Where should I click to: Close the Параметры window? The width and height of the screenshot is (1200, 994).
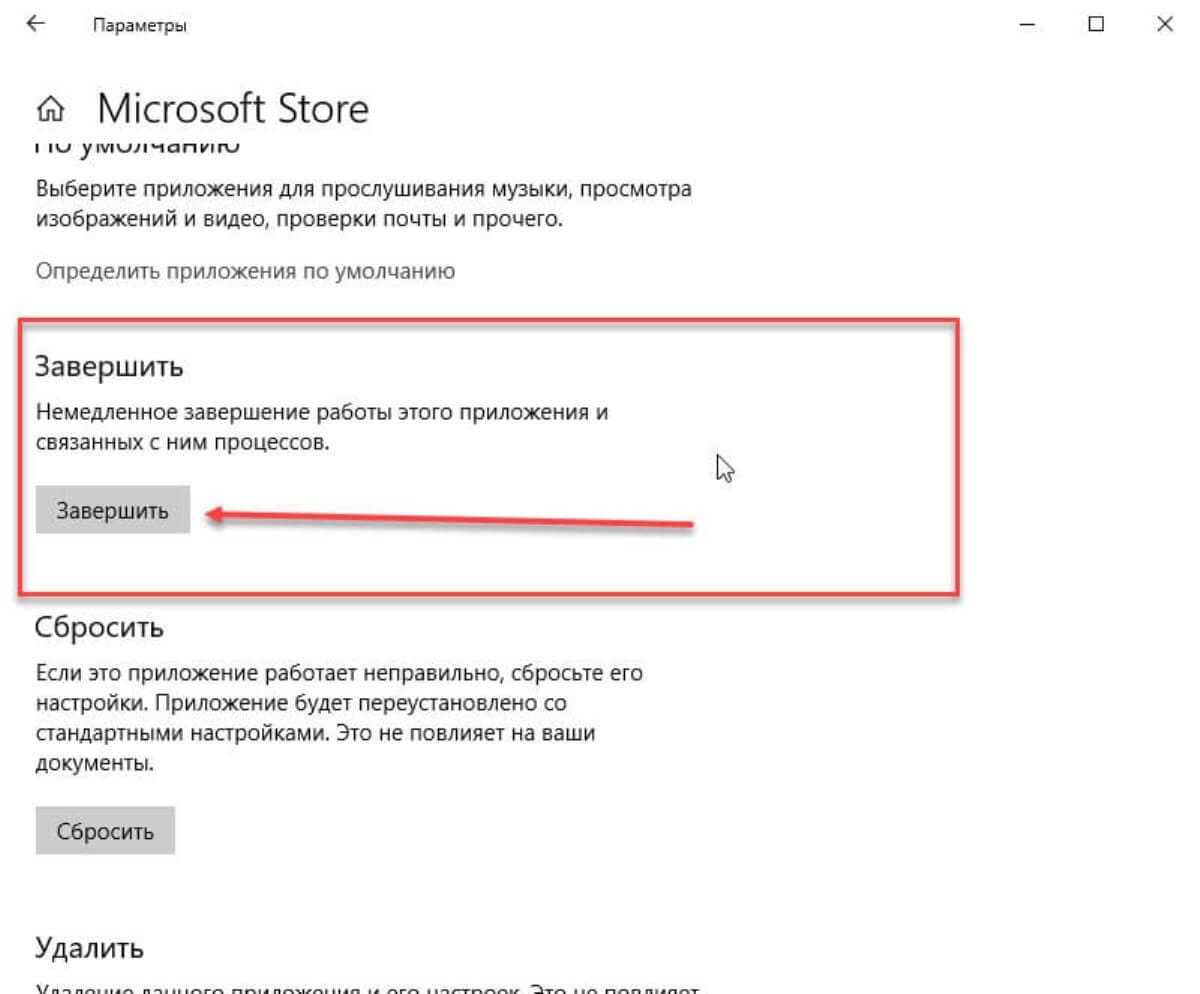1164,25
